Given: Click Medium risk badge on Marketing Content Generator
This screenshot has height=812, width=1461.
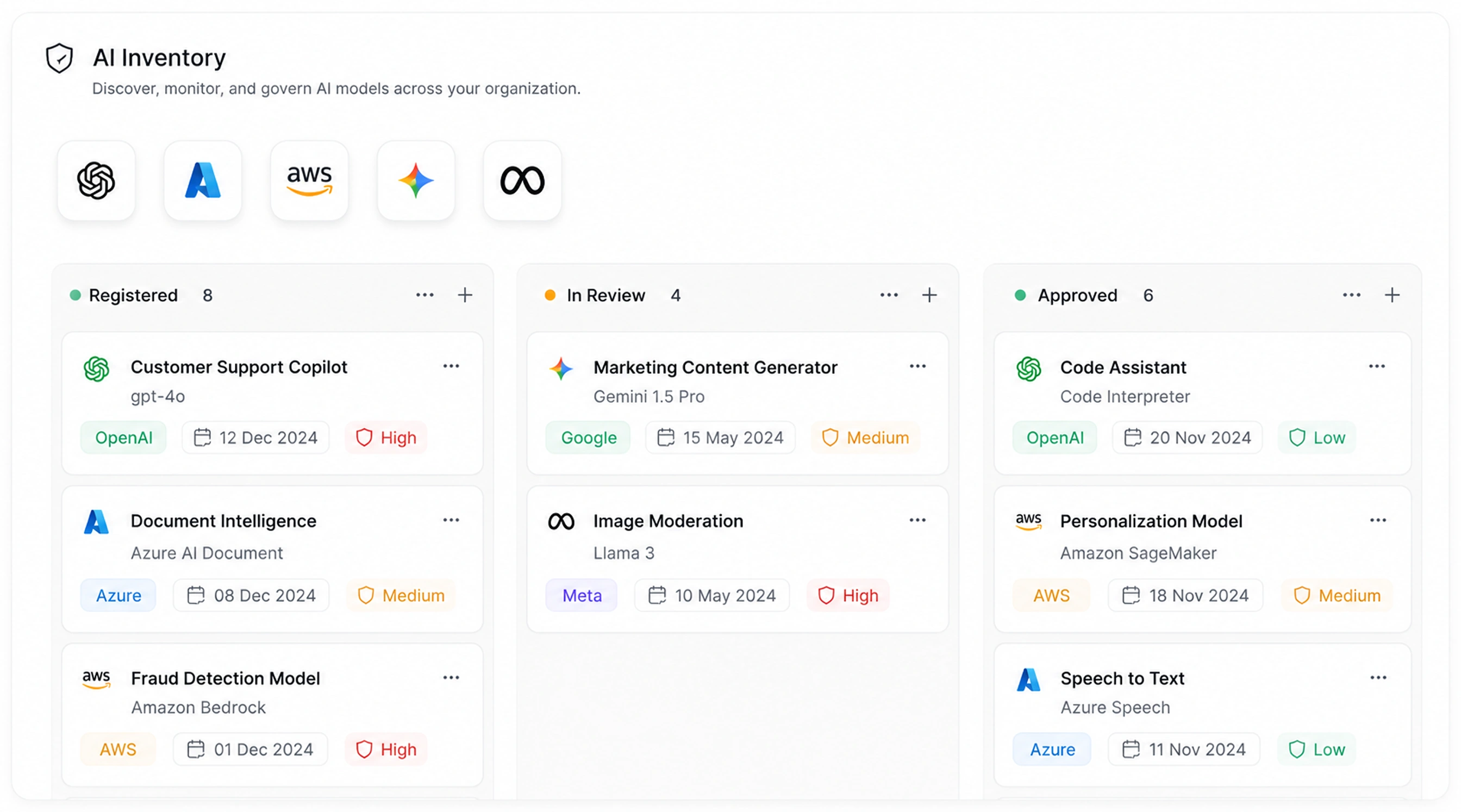Looking at the screenshot, I should 865,438.
